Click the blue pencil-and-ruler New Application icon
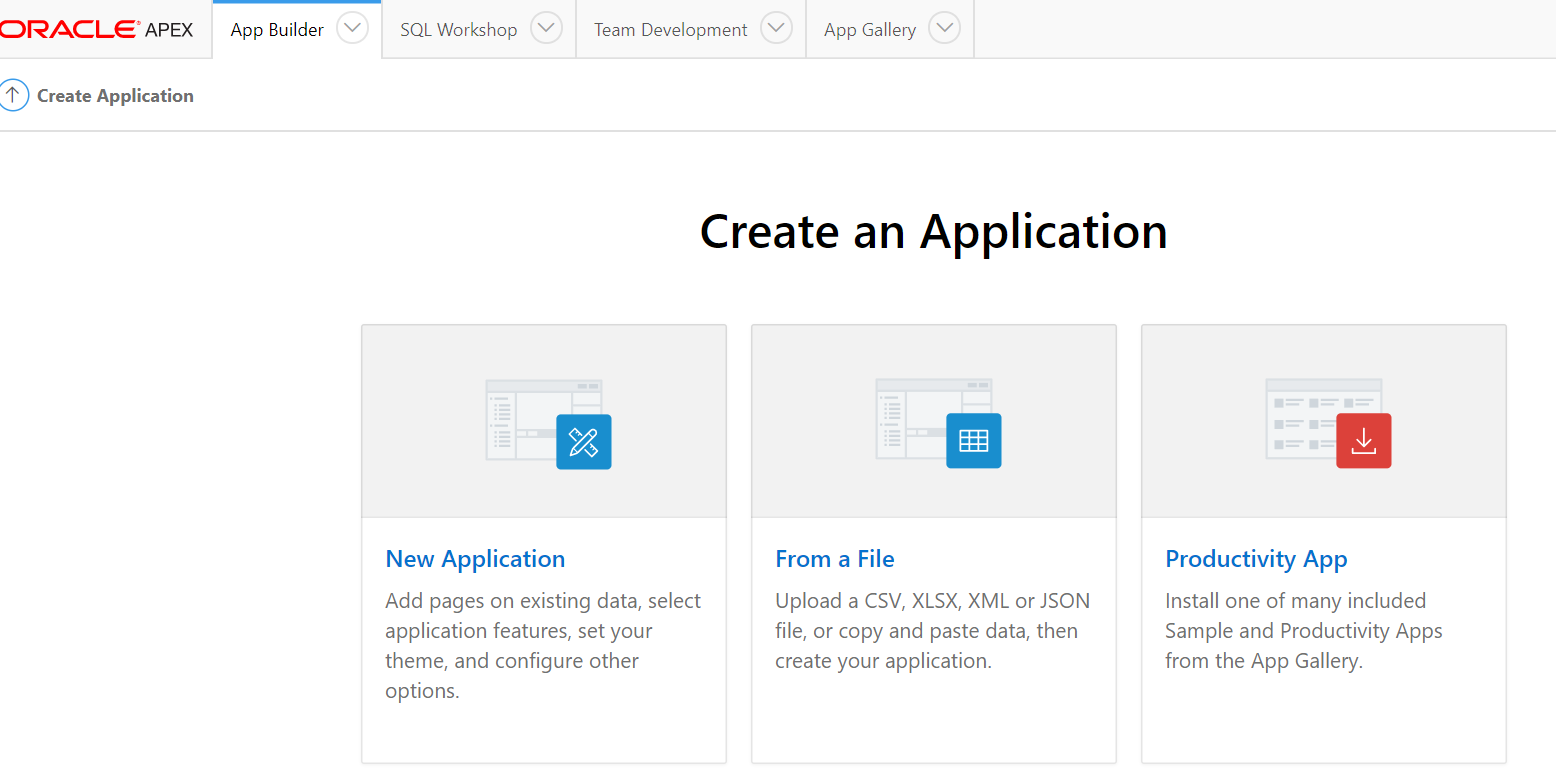Image resolution: width=1556 pixels, height=779 pixels. point(583,441)
